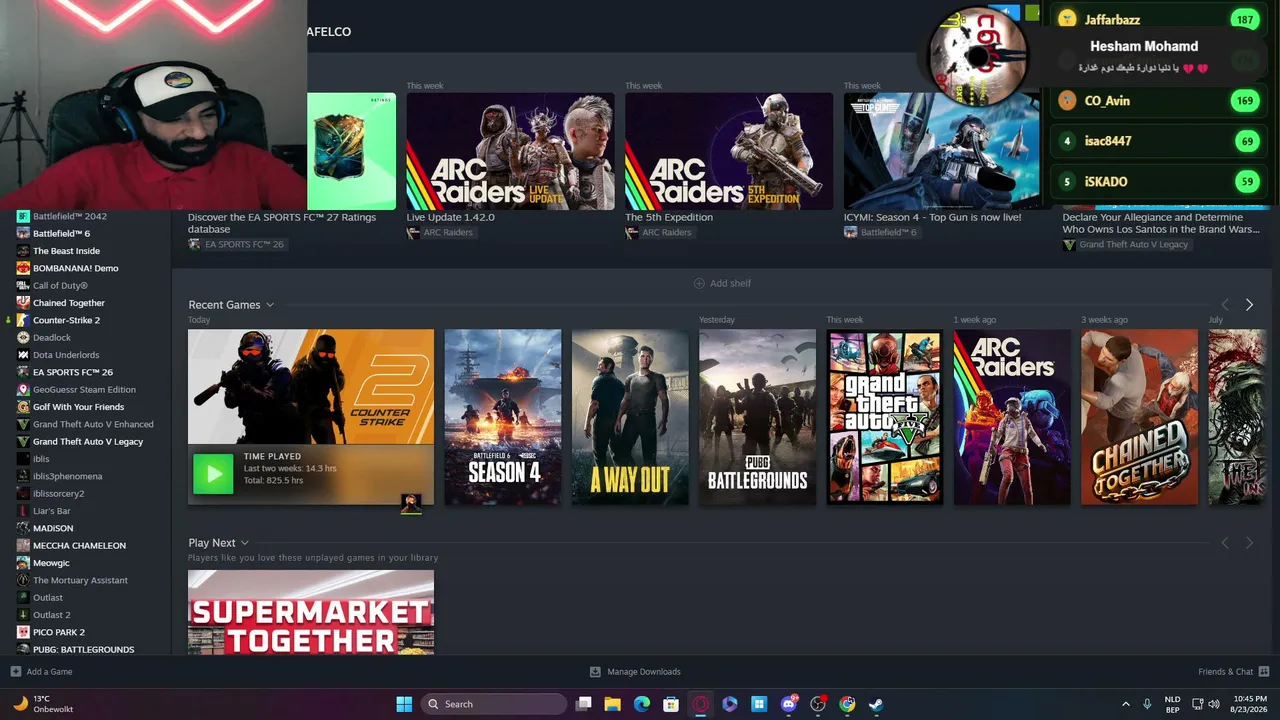Expand the Recent Games shelf dropdown
The height and width of the screenshot is (720, 1280).
click(x=270, y=305)
